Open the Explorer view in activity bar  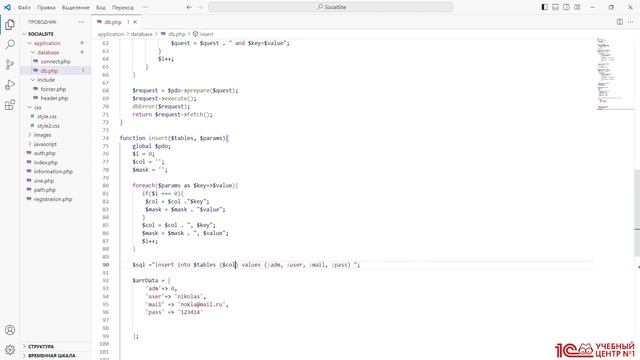[10, 24]
